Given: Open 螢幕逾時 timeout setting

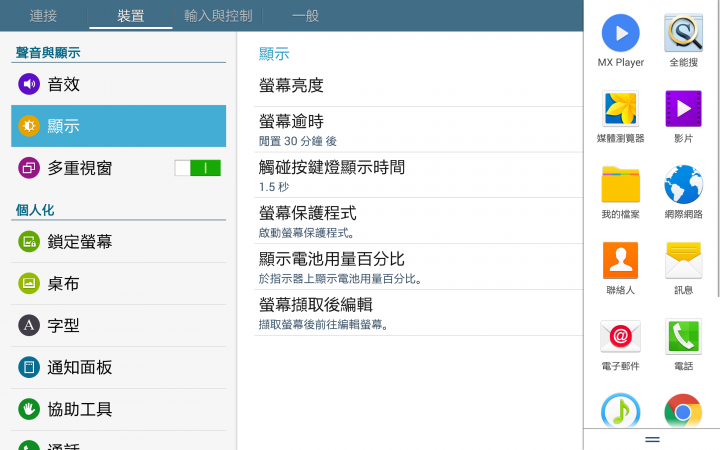Looking at the screenshot, I should [x=418, y=129].
